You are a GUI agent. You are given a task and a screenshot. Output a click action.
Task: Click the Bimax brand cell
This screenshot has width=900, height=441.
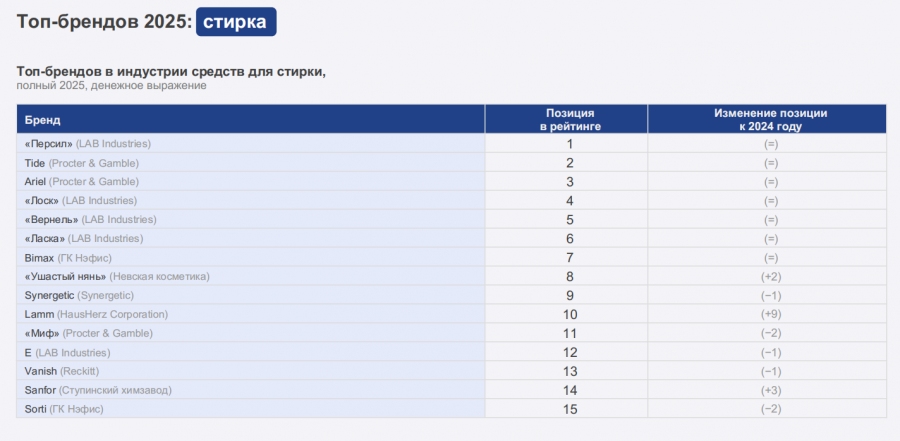pyautogui.click(x=68, y=258)
